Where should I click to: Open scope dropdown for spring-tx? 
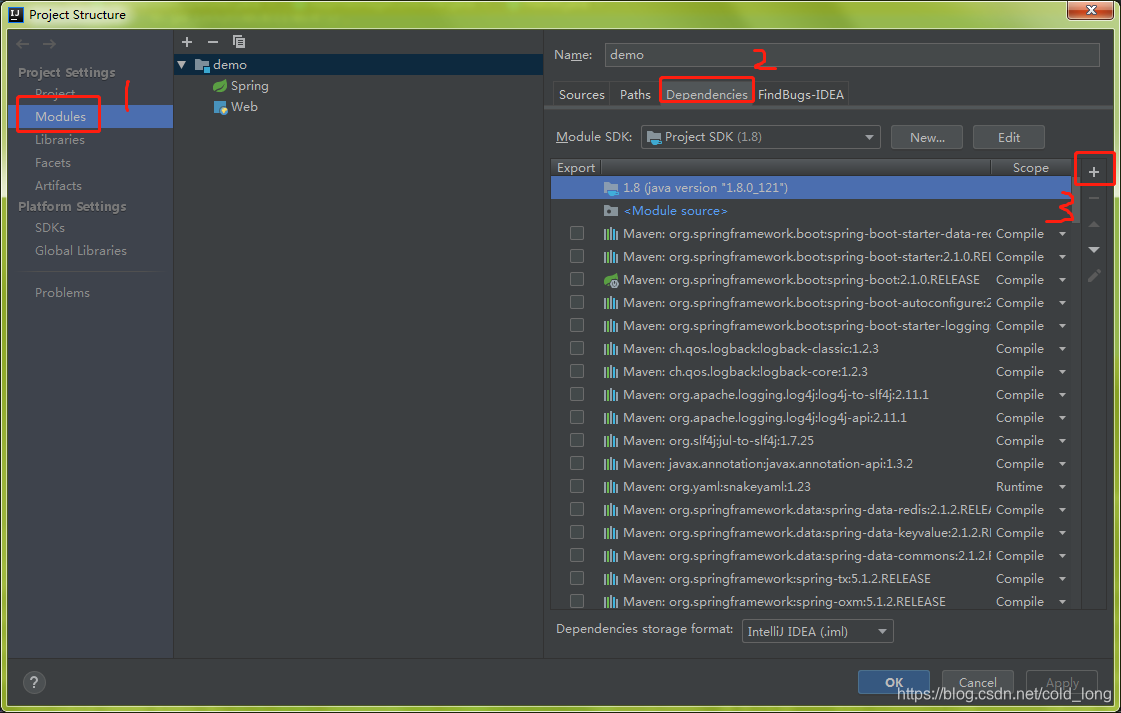1062,579
